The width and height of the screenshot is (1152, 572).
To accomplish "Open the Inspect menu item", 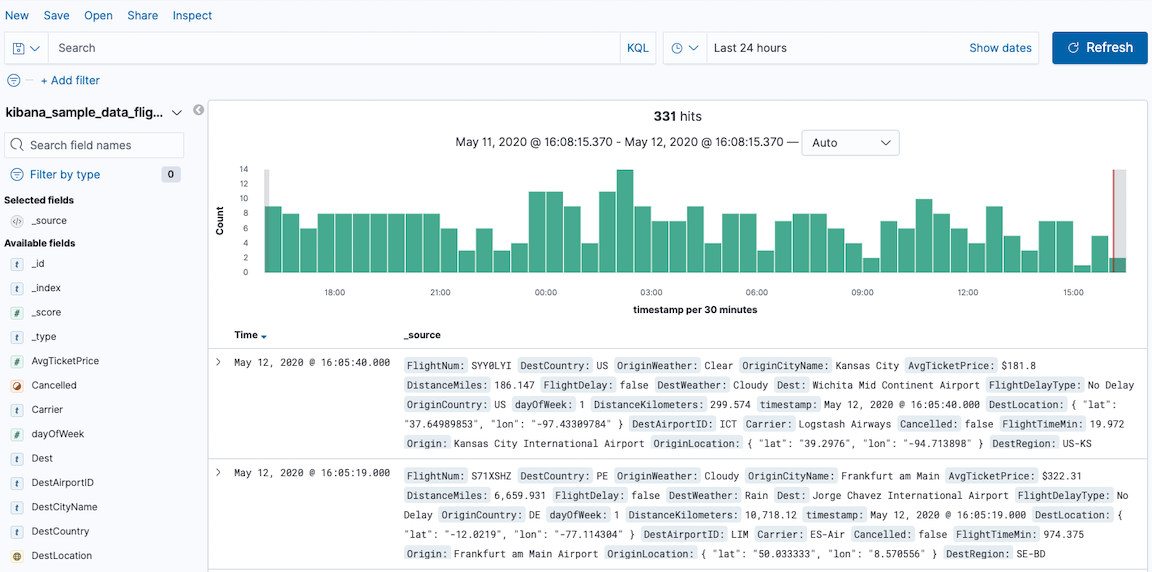I will 192,16.
